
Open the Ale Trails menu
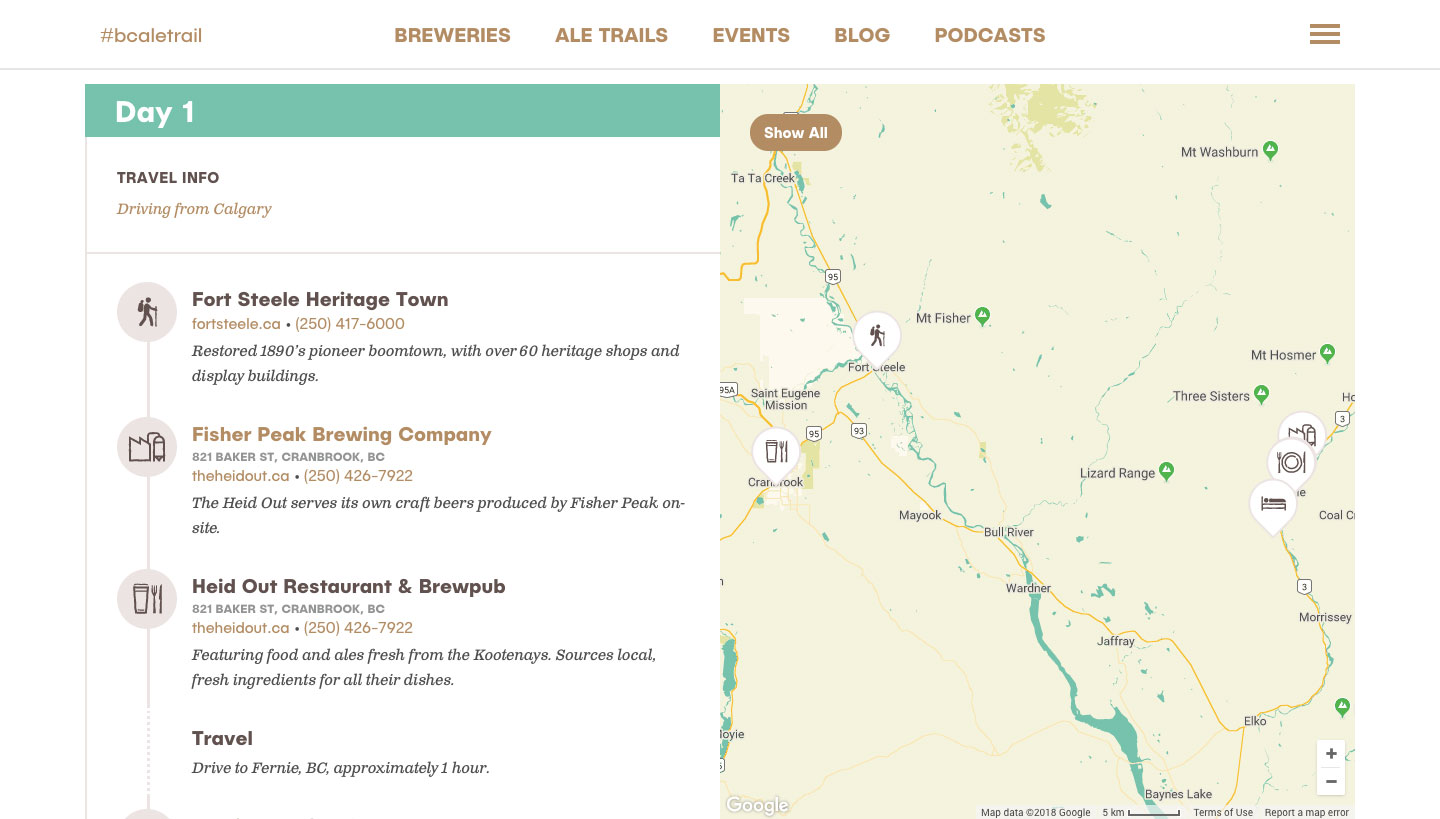pyautogui.click(x=611, y=35)
